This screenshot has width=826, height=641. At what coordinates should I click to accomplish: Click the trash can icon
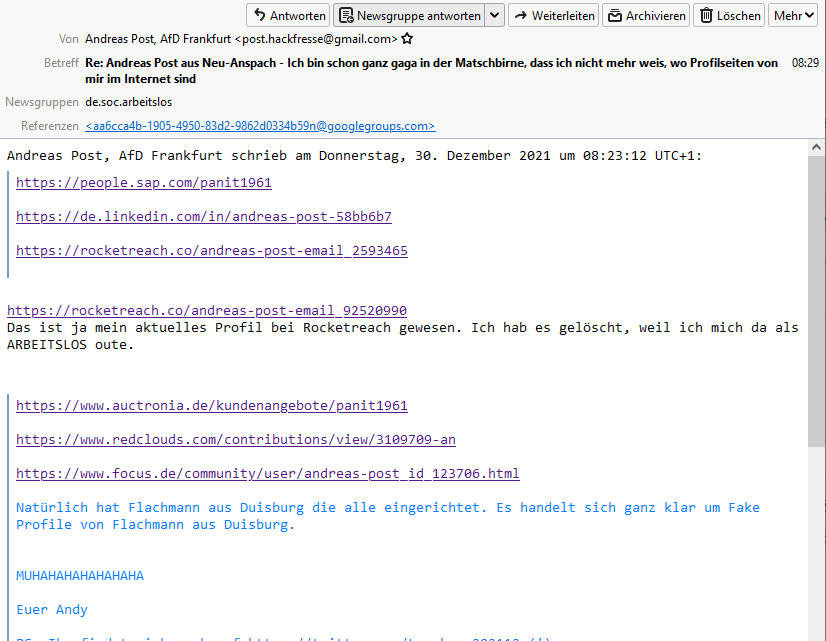[x=706, y=16]
